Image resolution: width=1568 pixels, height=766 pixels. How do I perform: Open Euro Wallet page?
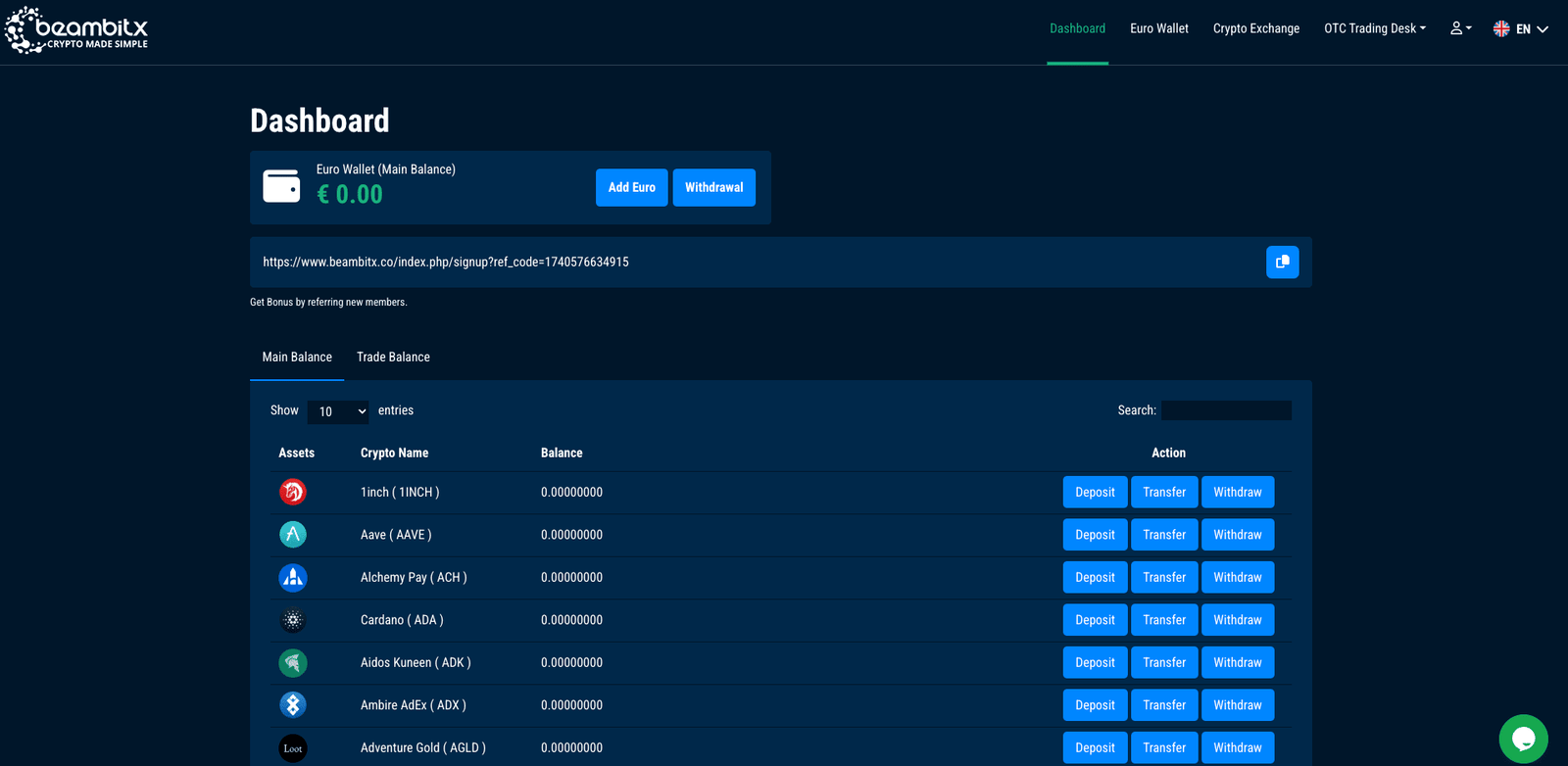click(x=1159, y=28)
